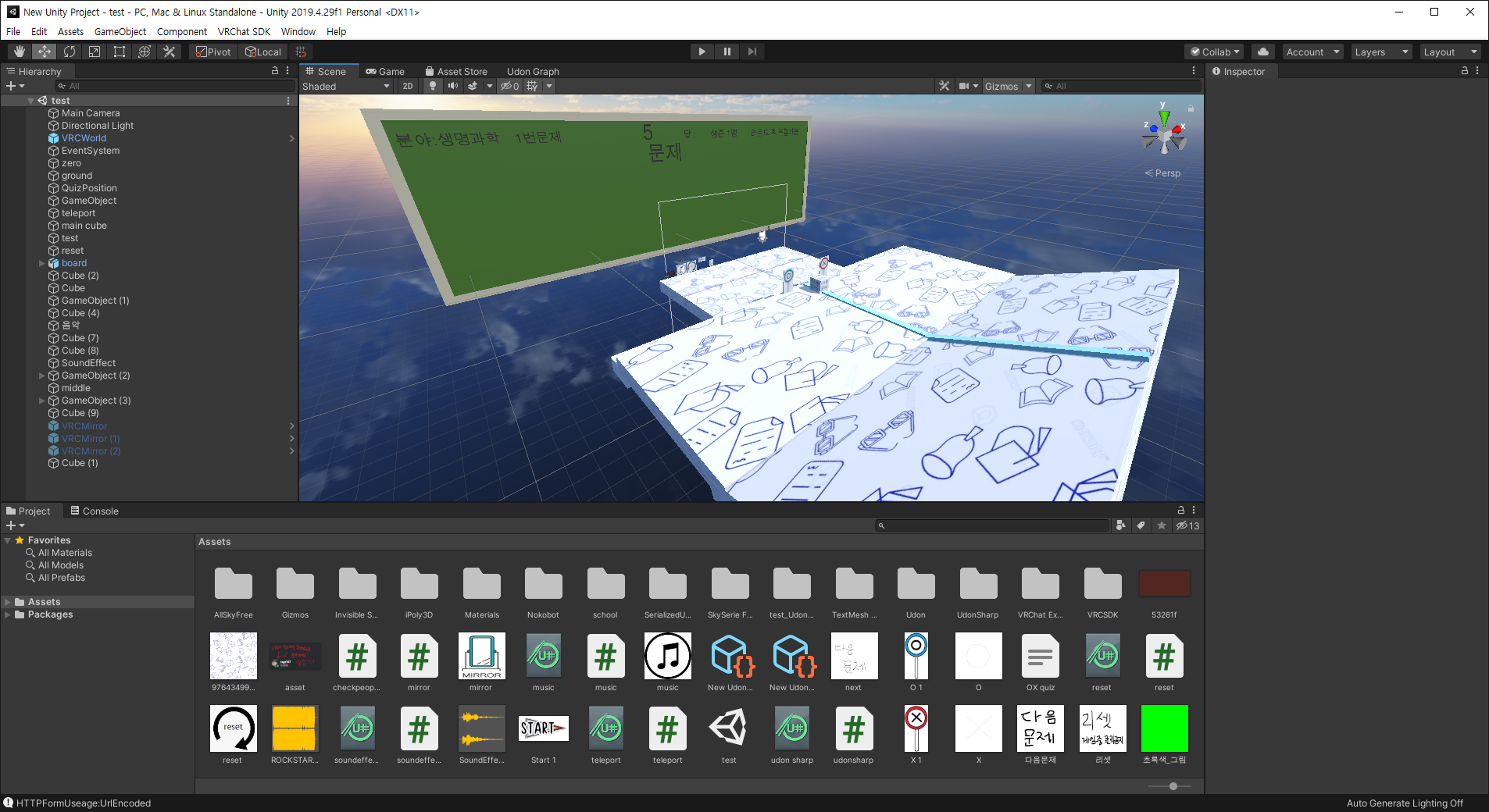Adjust the asset thumbnail size slider
Image resolution: width=1489 pixels, height=812 pixels.
coord(1170,786)
